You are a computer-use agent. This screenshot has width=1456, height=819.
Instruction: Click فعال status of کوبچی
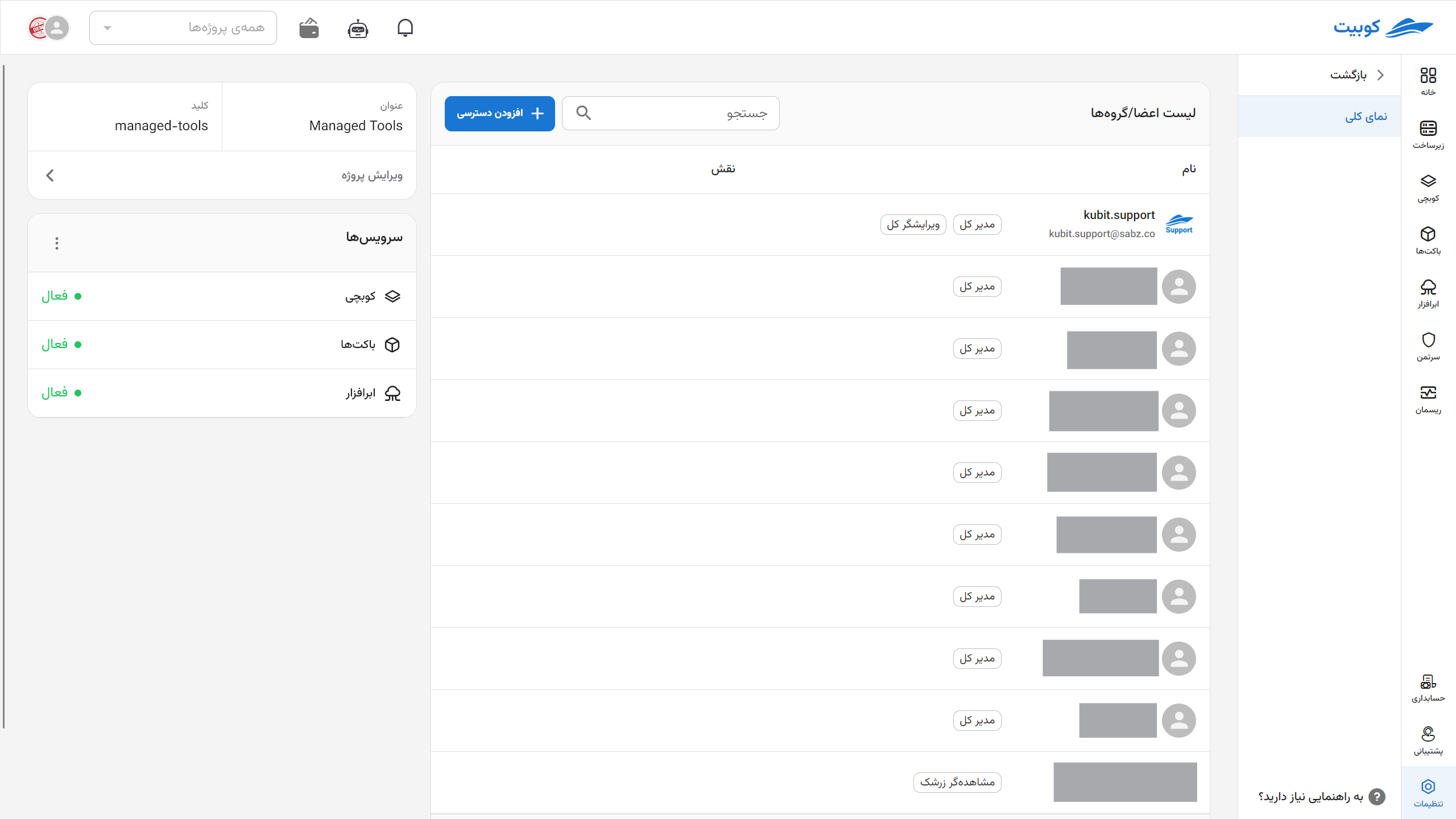[61, 296]
